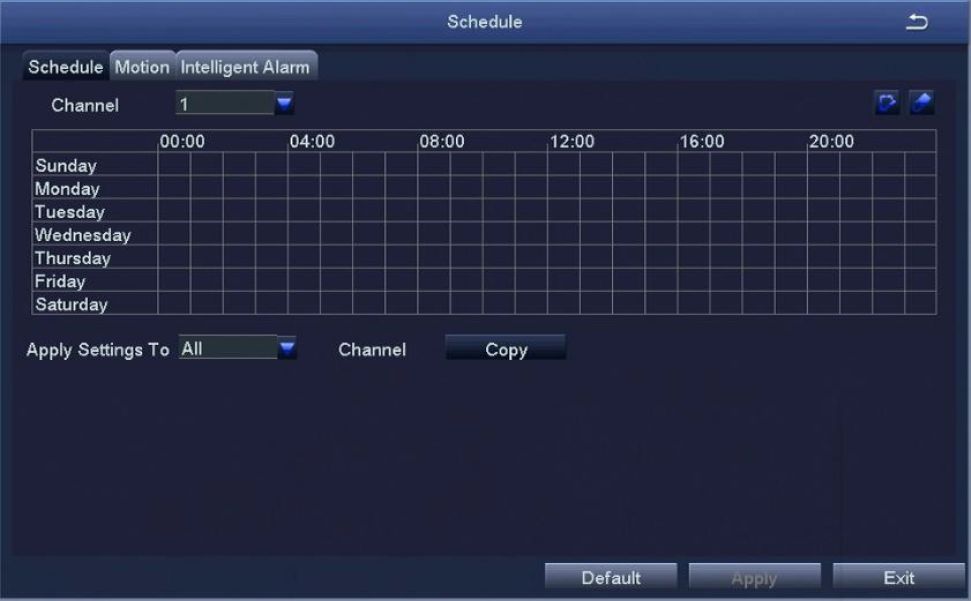Select the eraser schedule icon
This screenshot has width=971, height=601.
[921, 103]
